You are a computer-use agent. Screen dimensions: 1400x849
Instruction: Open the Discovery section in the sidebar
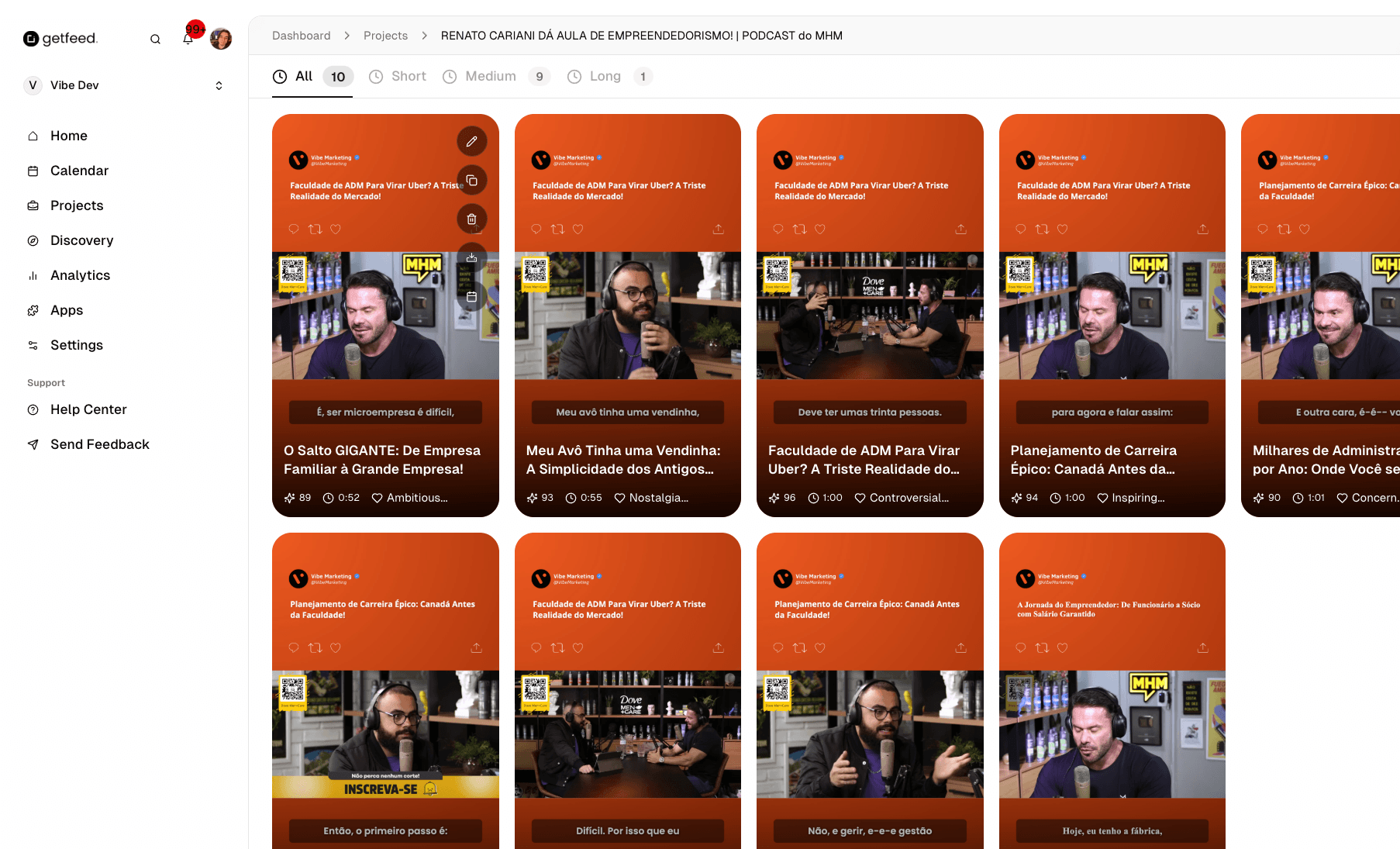tap(81, 240)
